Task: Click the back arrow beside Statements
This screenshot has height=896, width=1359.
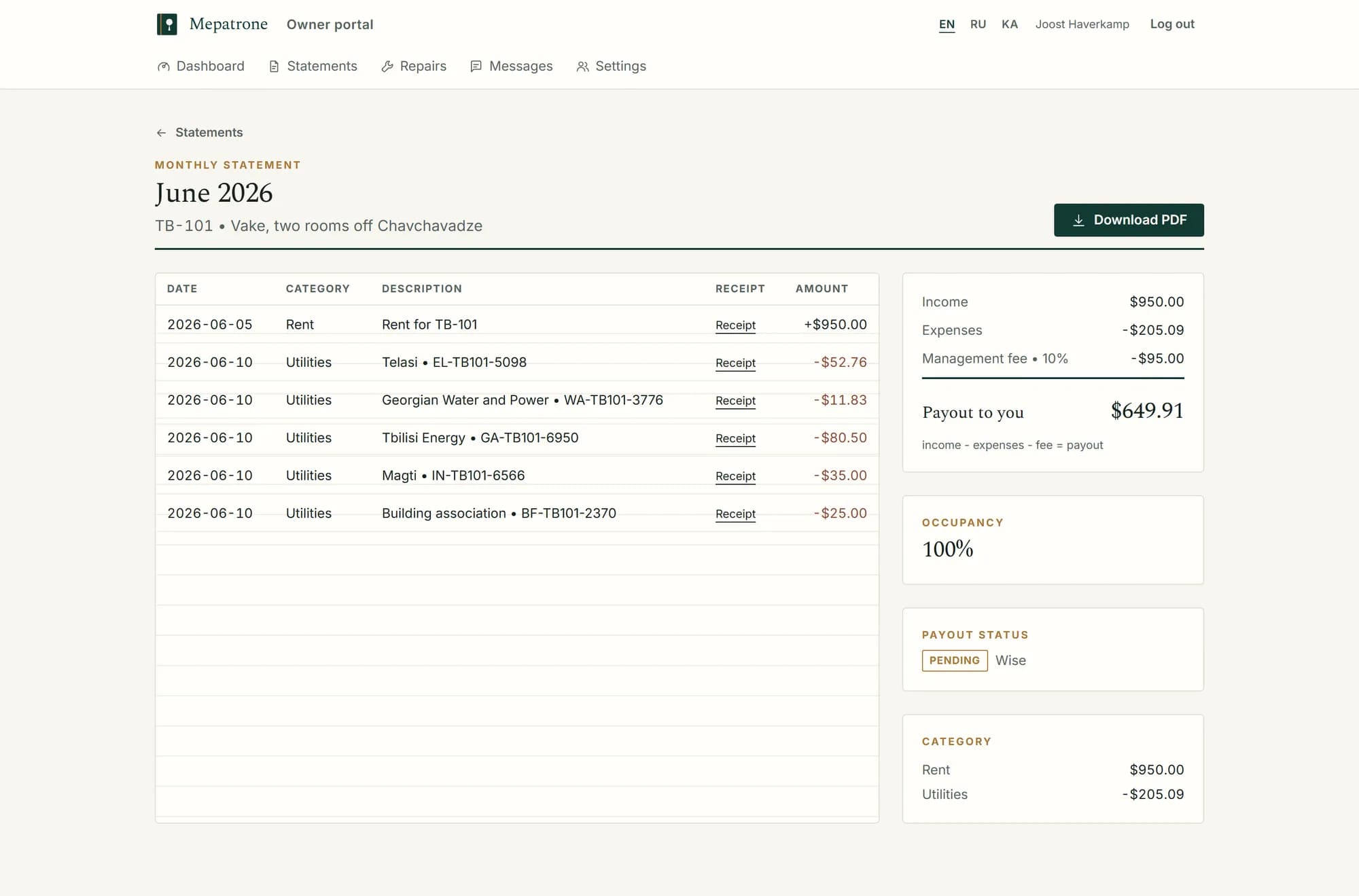Action: 161,132
